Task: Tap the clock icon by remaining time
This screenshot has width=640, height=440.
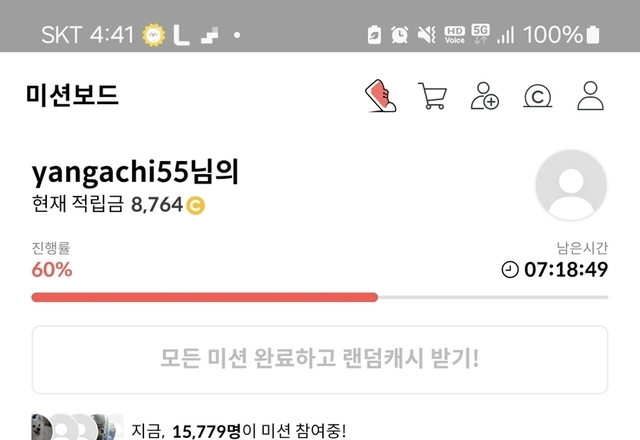Action: click(x=510, y=270)
